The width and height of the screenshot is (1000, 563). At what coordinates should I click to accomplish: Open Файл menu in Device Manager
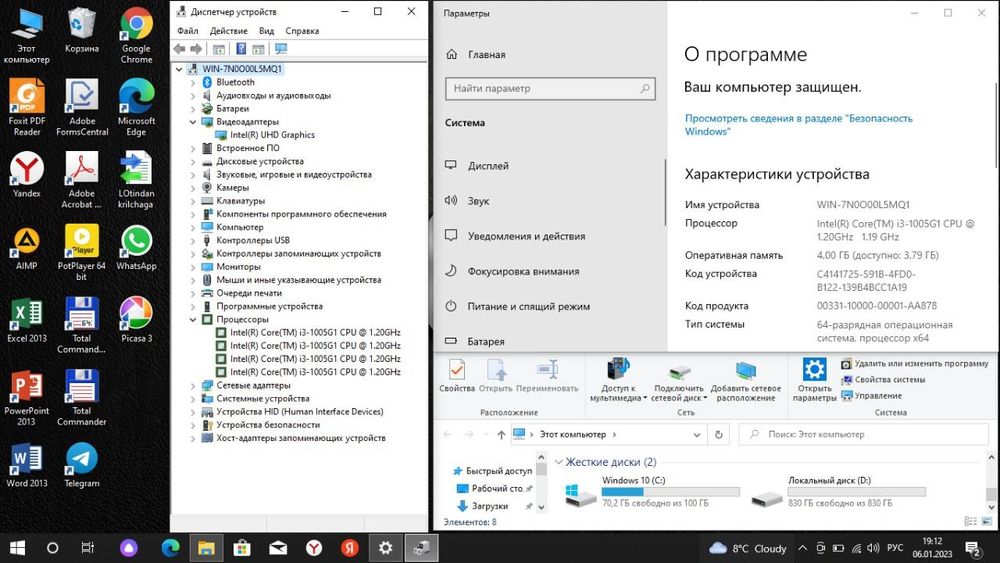(188, 31)
